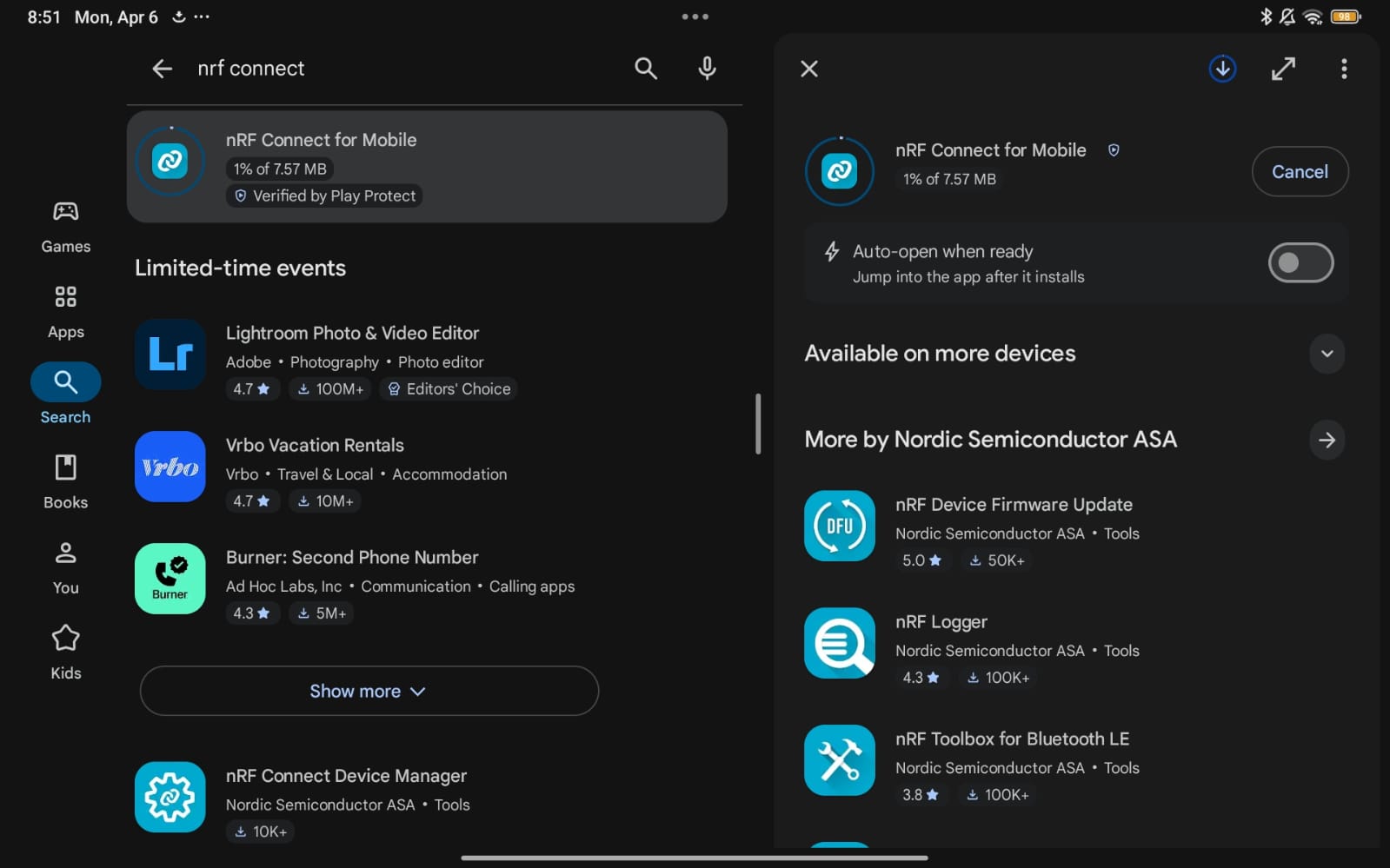1390x868 pixels.
Task: Expand Available on more devices section
Action: (x=1327, y=354)
